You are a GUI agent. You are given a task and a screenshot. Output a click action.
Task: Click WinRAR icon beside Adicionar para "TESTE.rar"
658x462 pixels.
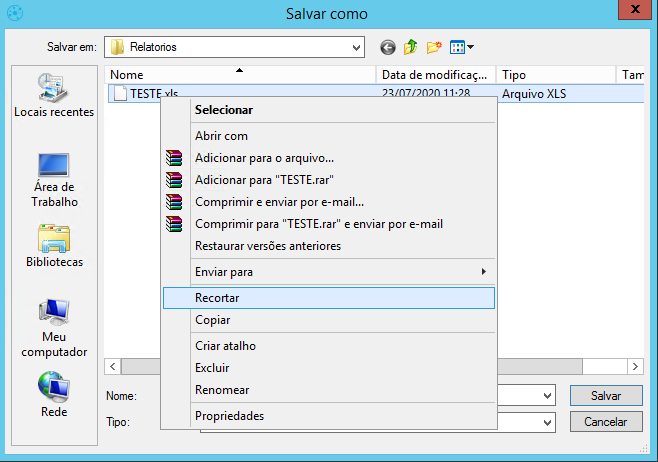coord(174,180)
